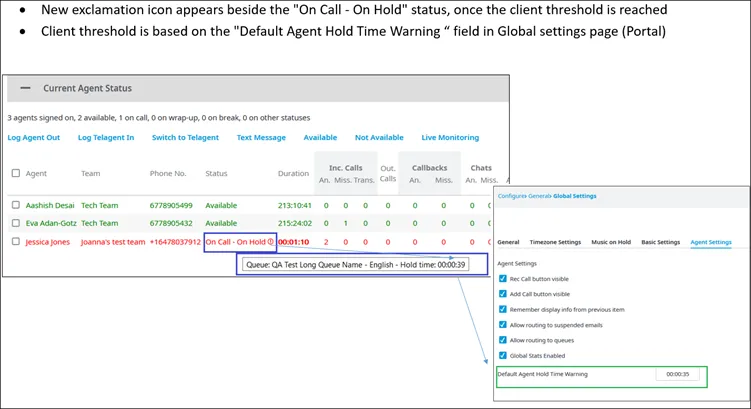Select the header Agent checkbox
This screenshot has height=409, width=751.
(16, 173)
